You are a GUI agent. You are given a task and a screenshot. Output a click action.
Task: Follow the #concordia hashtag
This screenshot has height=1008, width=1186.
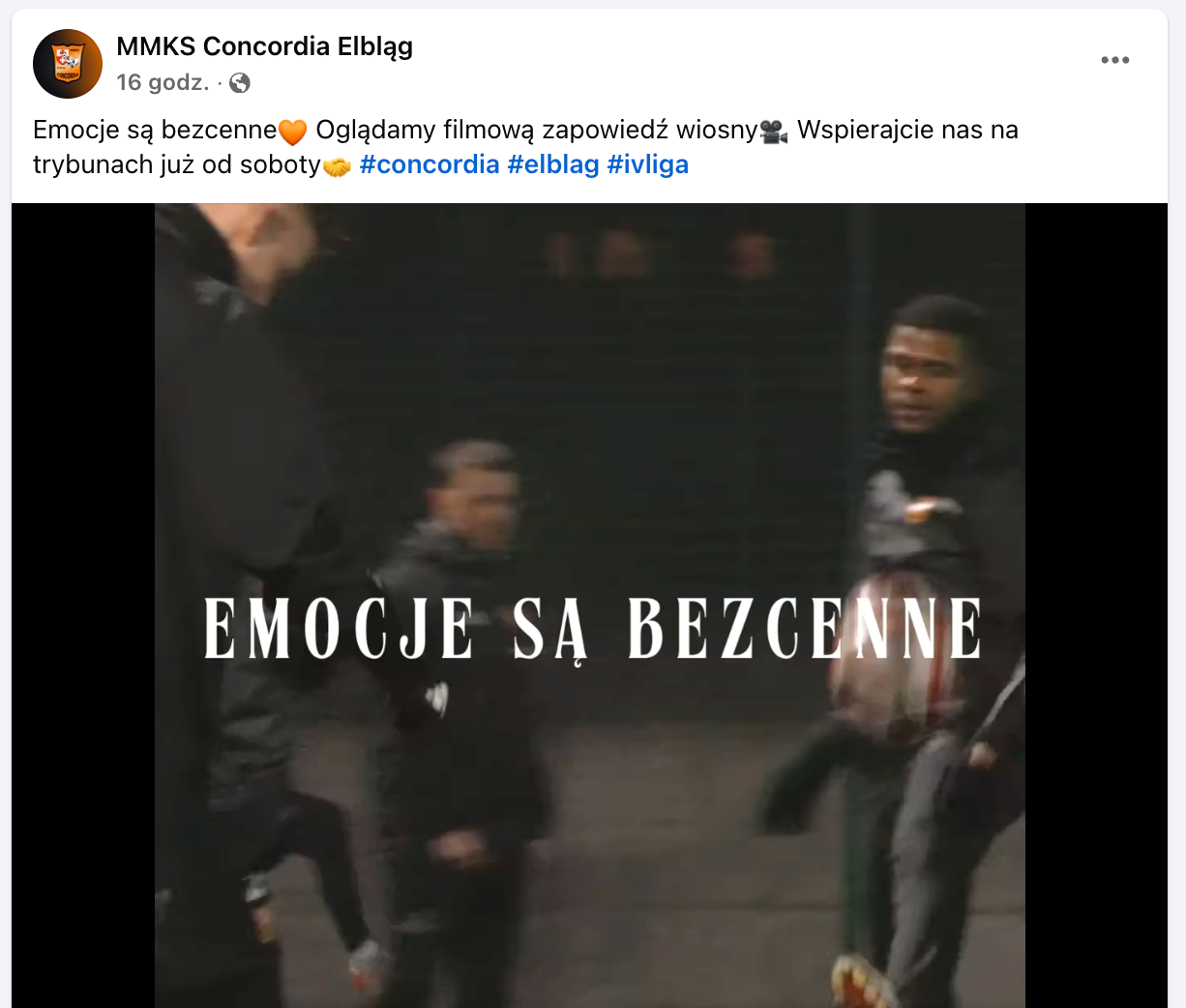[x=430, y=164]
